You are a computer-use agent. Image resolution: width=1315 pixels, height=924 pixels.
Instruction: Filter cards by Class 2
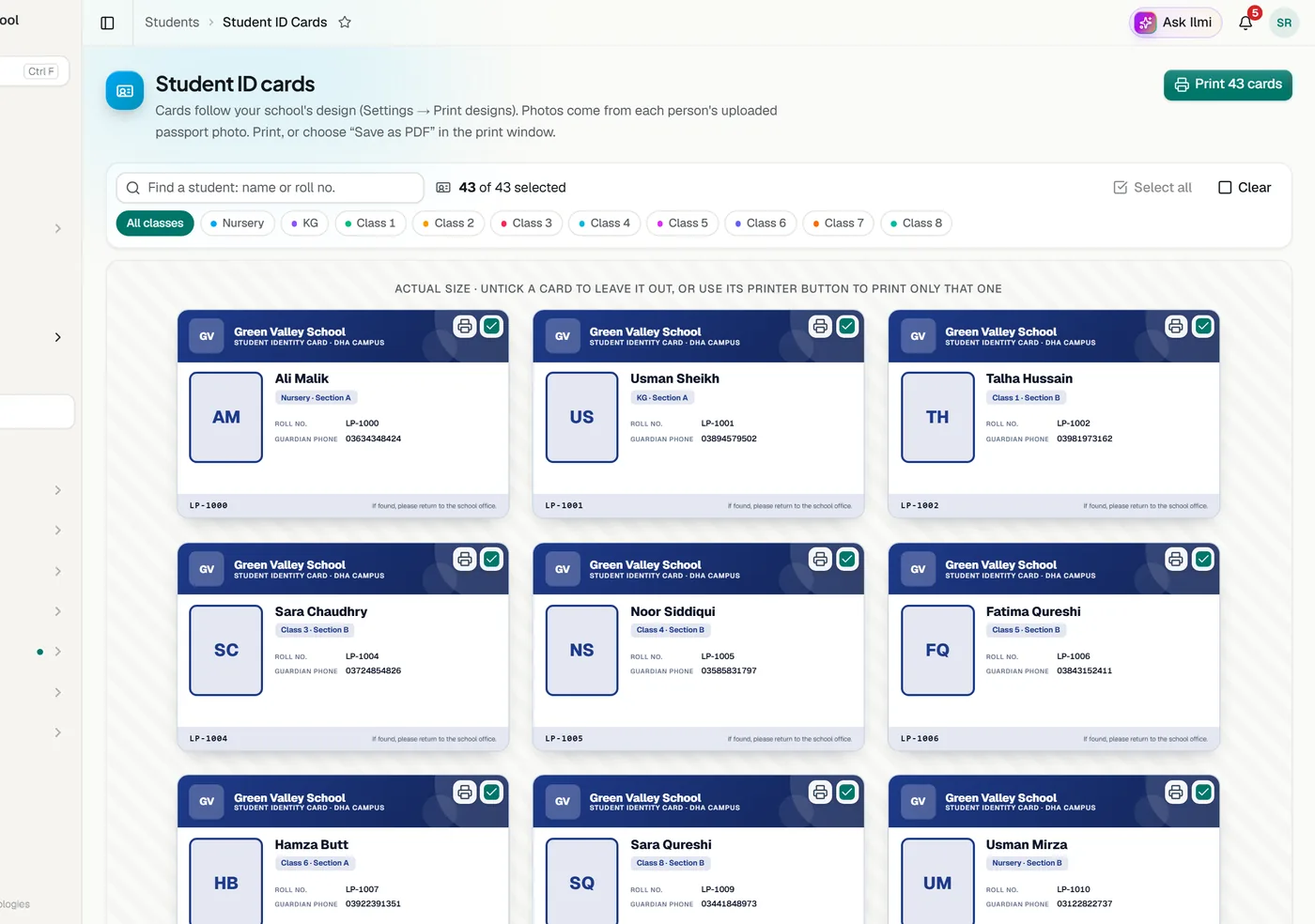point(448,223)
